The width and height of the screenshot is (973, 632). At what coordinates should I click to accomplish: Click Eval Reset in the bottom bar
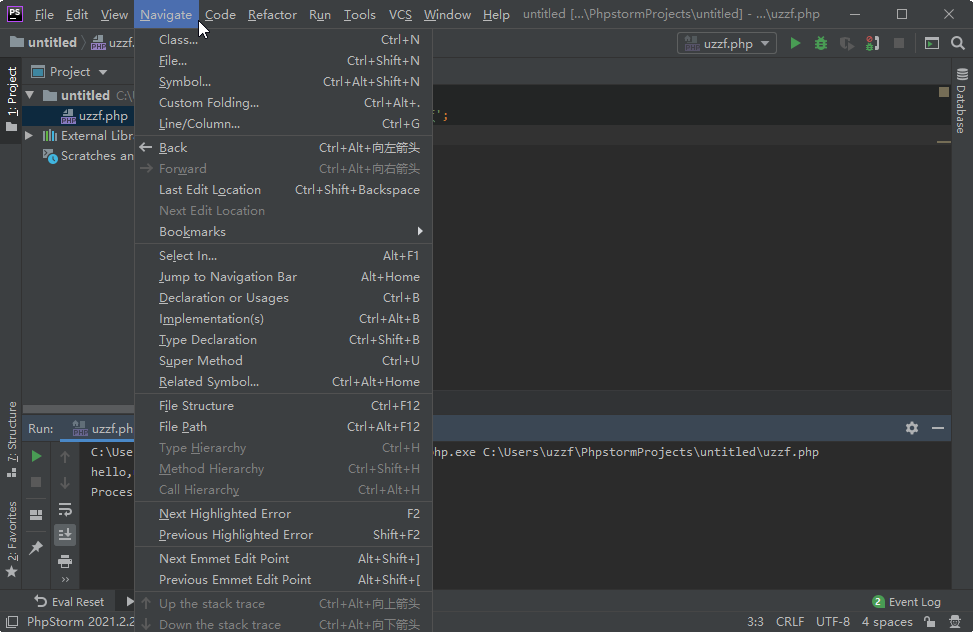69,602
